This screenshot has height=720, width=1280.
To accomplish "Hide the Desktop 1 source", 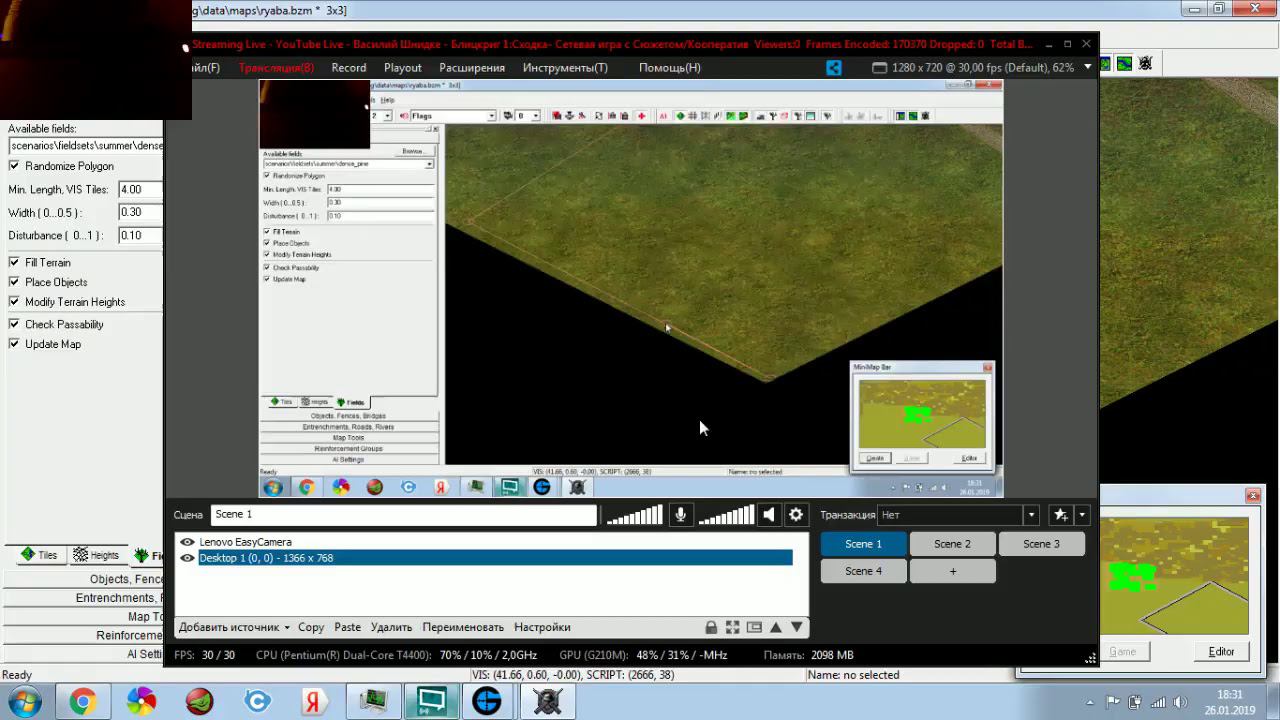I will click(x=187, y=558).
